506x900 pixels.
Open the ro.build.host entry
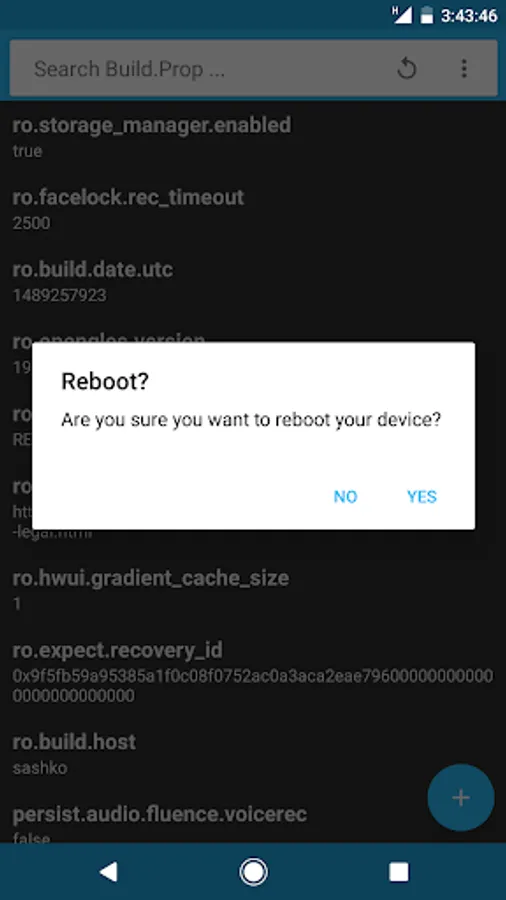click(x=253, y=753)
